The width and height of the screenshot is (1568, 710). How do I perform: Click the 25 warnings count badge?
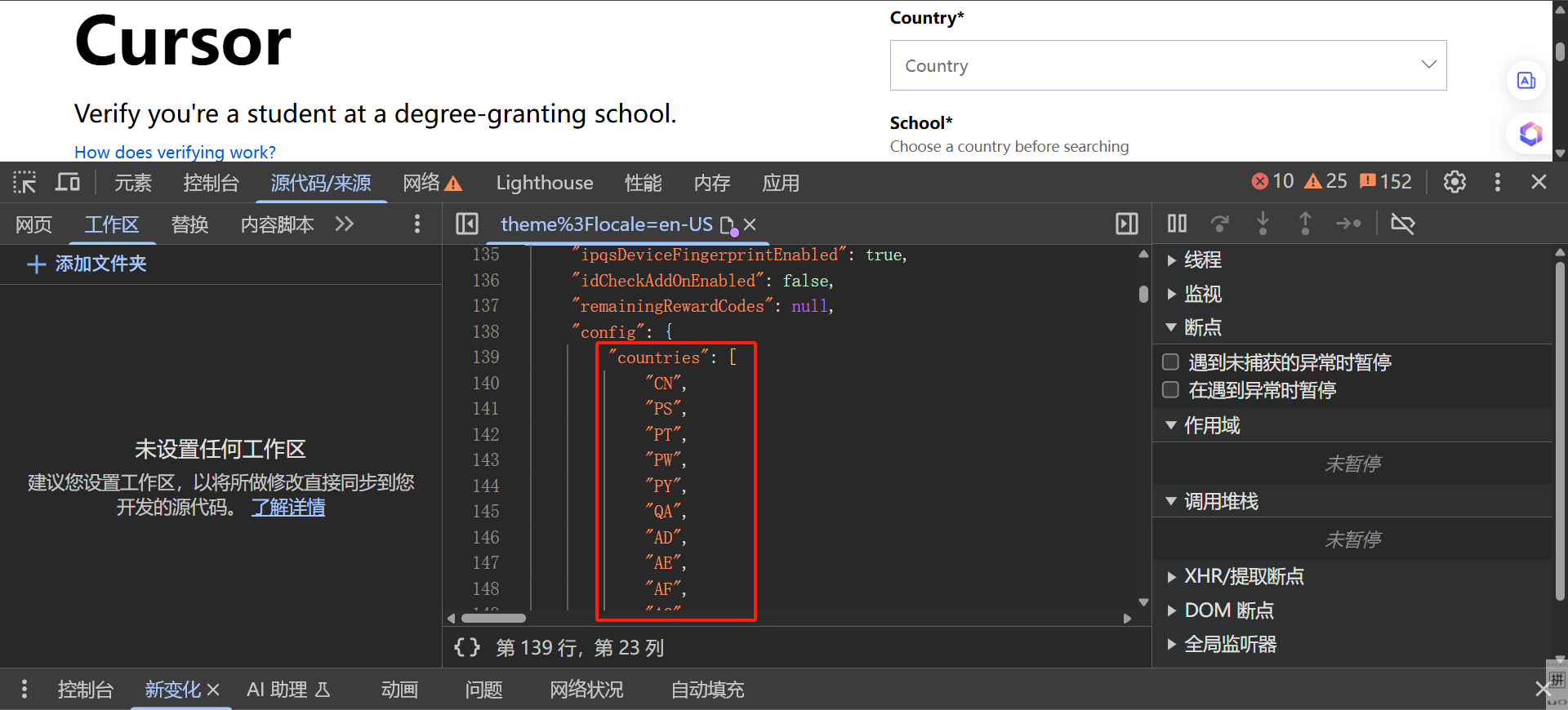tap(1325, 181)
